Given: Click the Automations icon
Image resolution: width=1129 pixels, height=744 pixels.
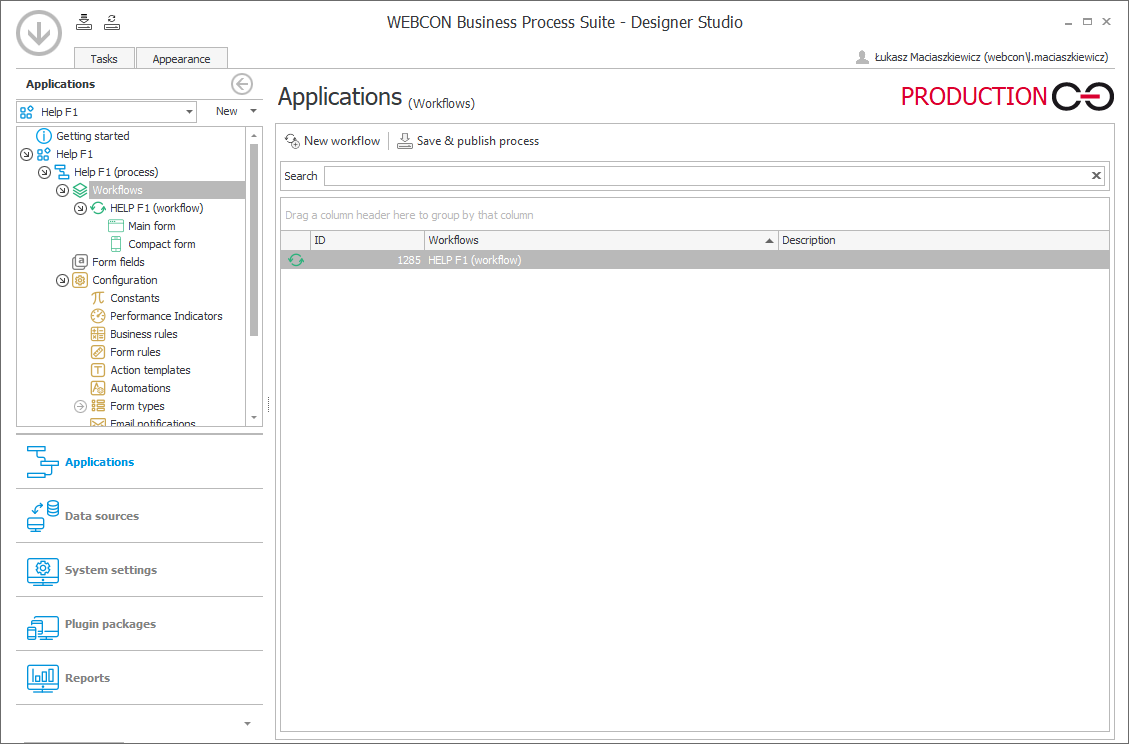Looking at the screenshot, I should (x=98, y=388).
